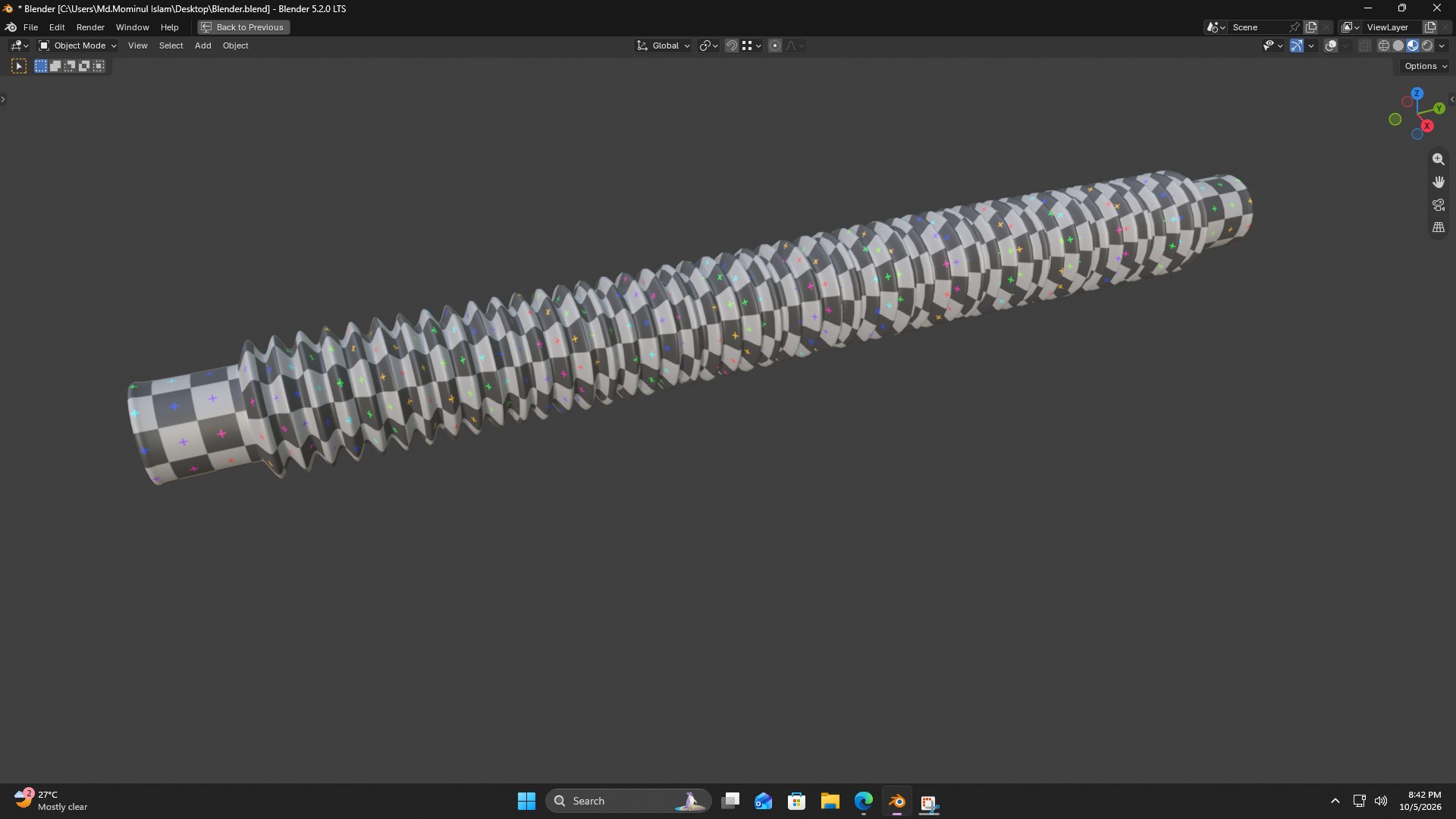The width and height of the screenshot is (1456, 819).
Task: Expand the Options dropdown
Action: [x=1426, y=67]
